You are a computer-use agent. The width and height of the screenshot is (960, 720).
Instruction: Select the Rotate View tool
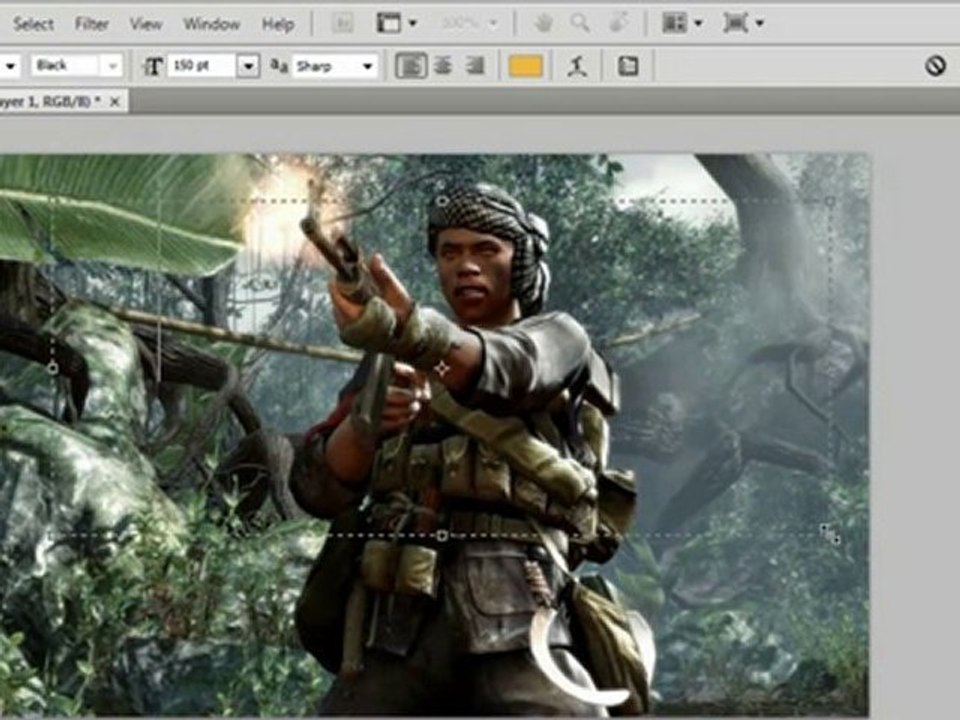620,23
